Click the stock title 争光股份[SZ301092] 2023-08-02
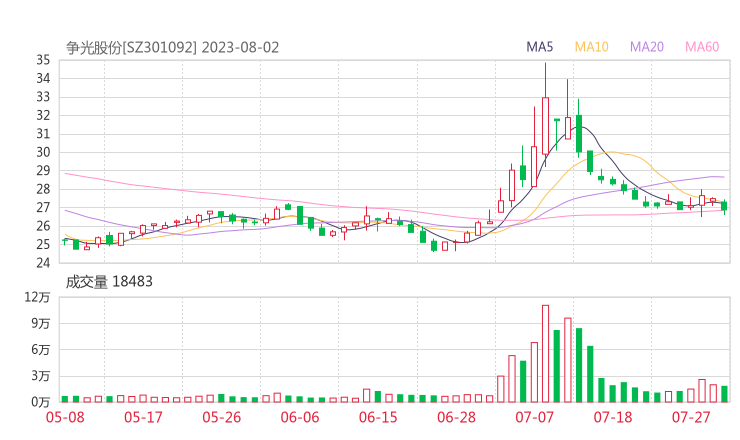 click(173, 48)
